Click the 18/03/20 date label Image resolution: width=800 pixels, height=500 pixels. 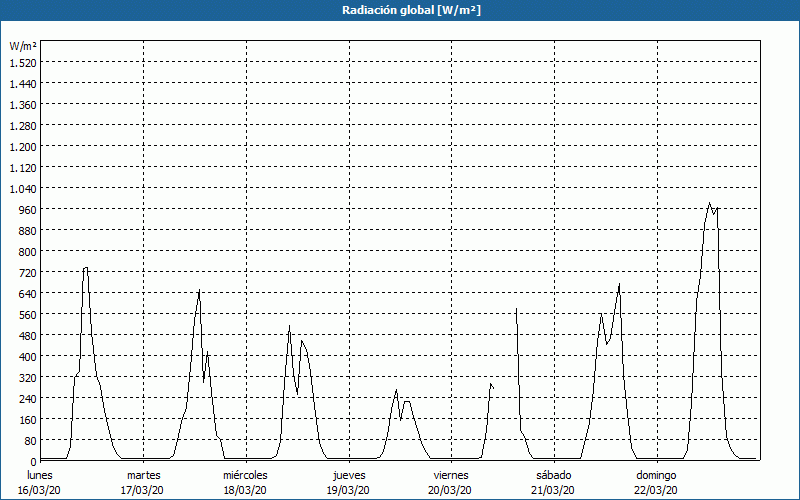[245, 490]
